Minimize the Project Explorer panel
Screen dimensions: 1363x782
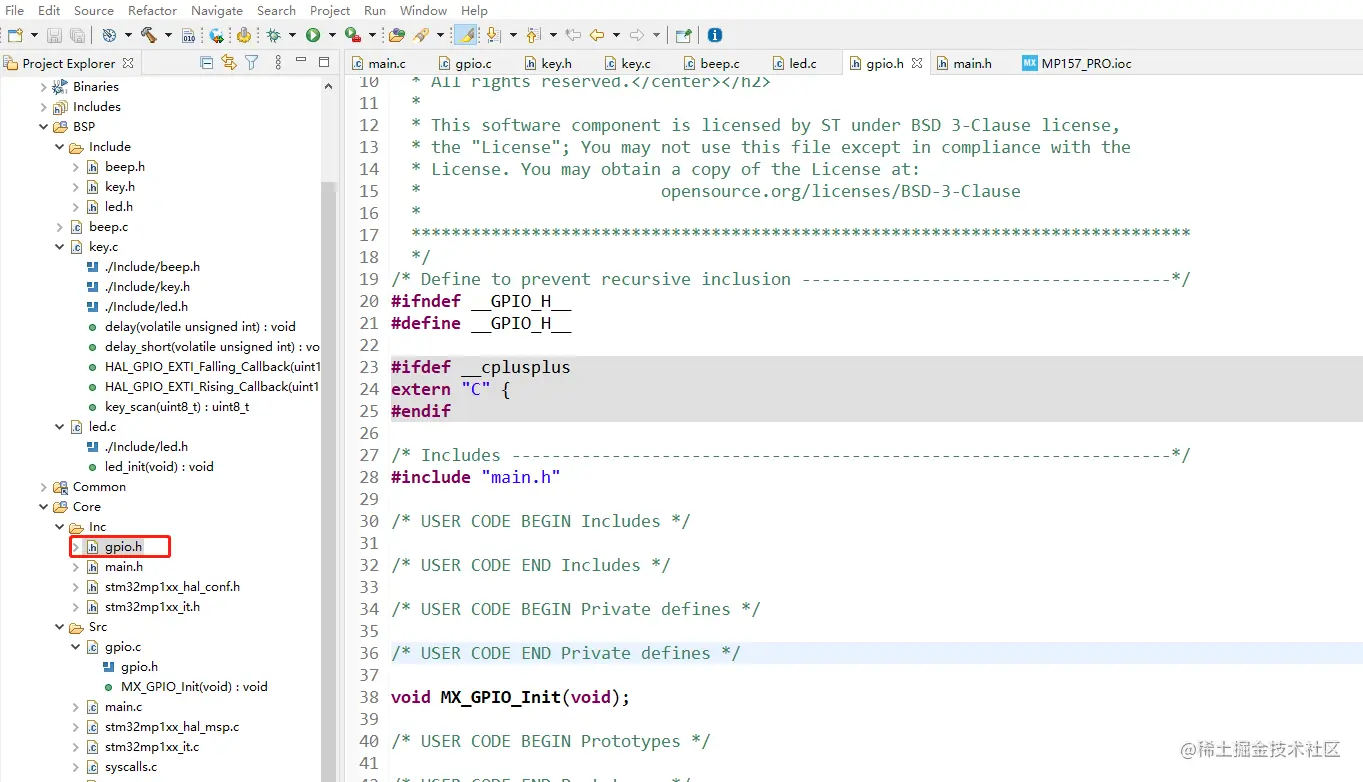[301, 62]
